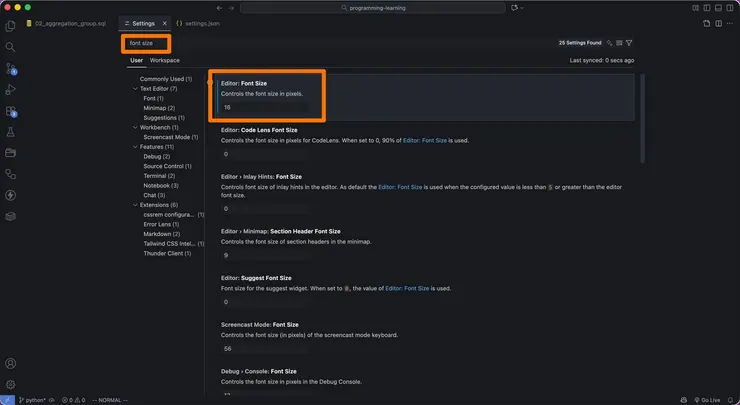
Task: Click the settings list vertical scrollbar
Action: 642,118
